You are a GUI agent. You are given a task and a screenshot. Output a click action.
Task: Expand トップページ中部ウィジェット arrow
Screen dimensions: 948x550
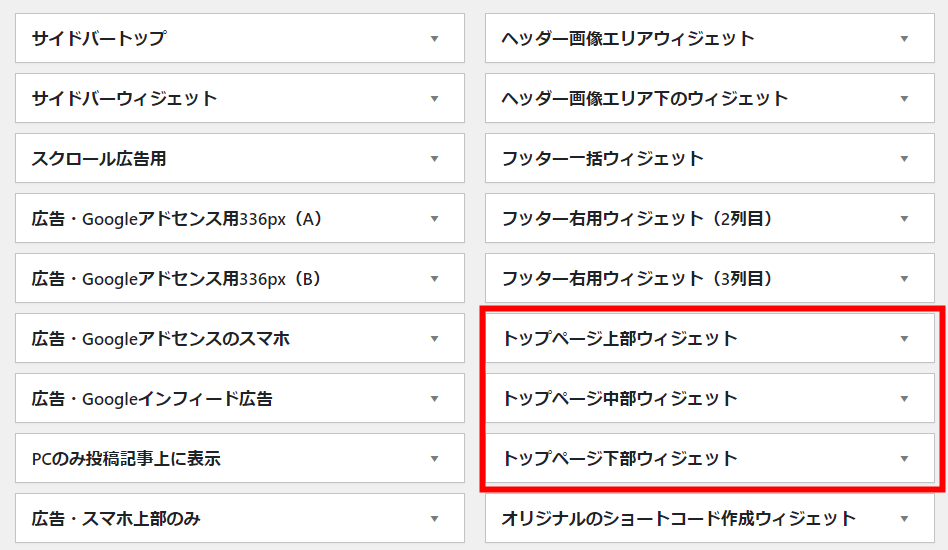(904, 398)
